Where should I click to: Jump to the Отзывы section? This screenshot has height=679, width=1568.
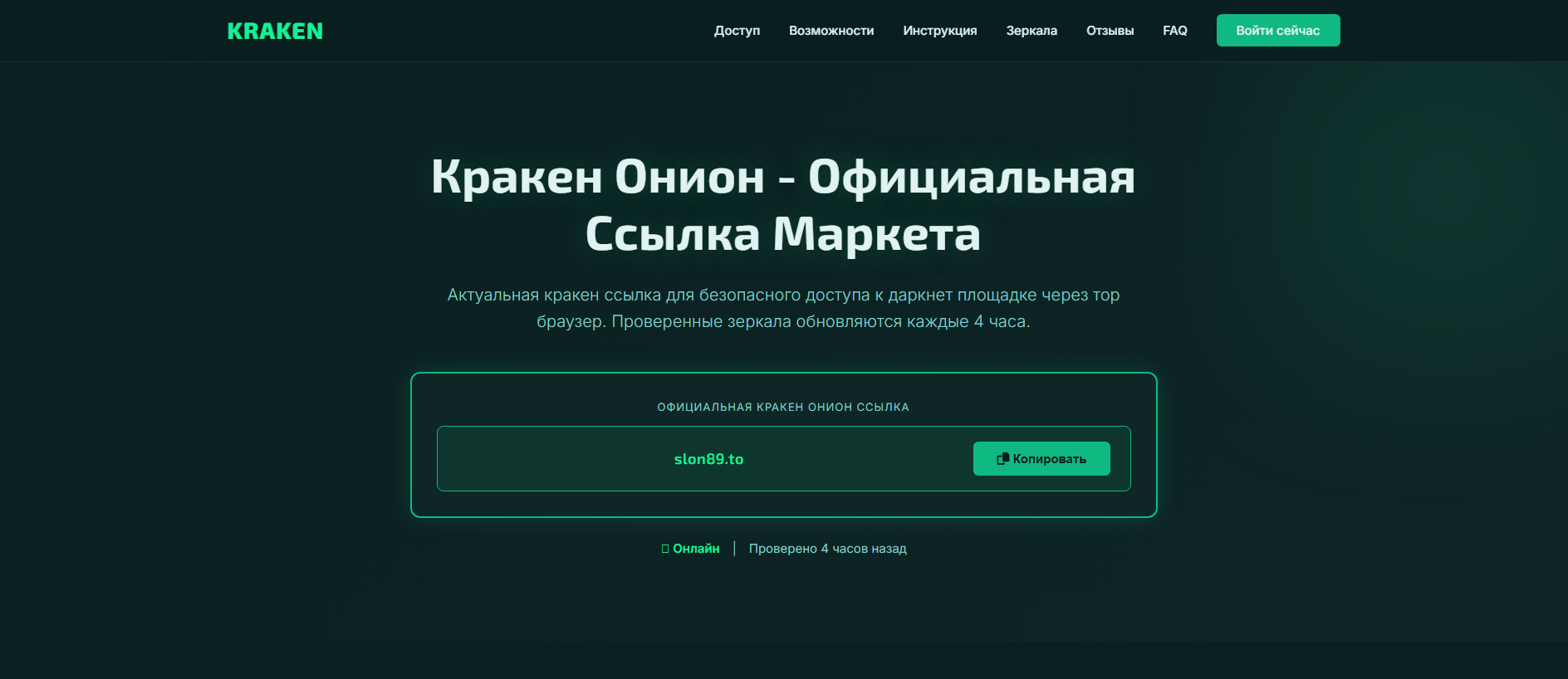1110,31
